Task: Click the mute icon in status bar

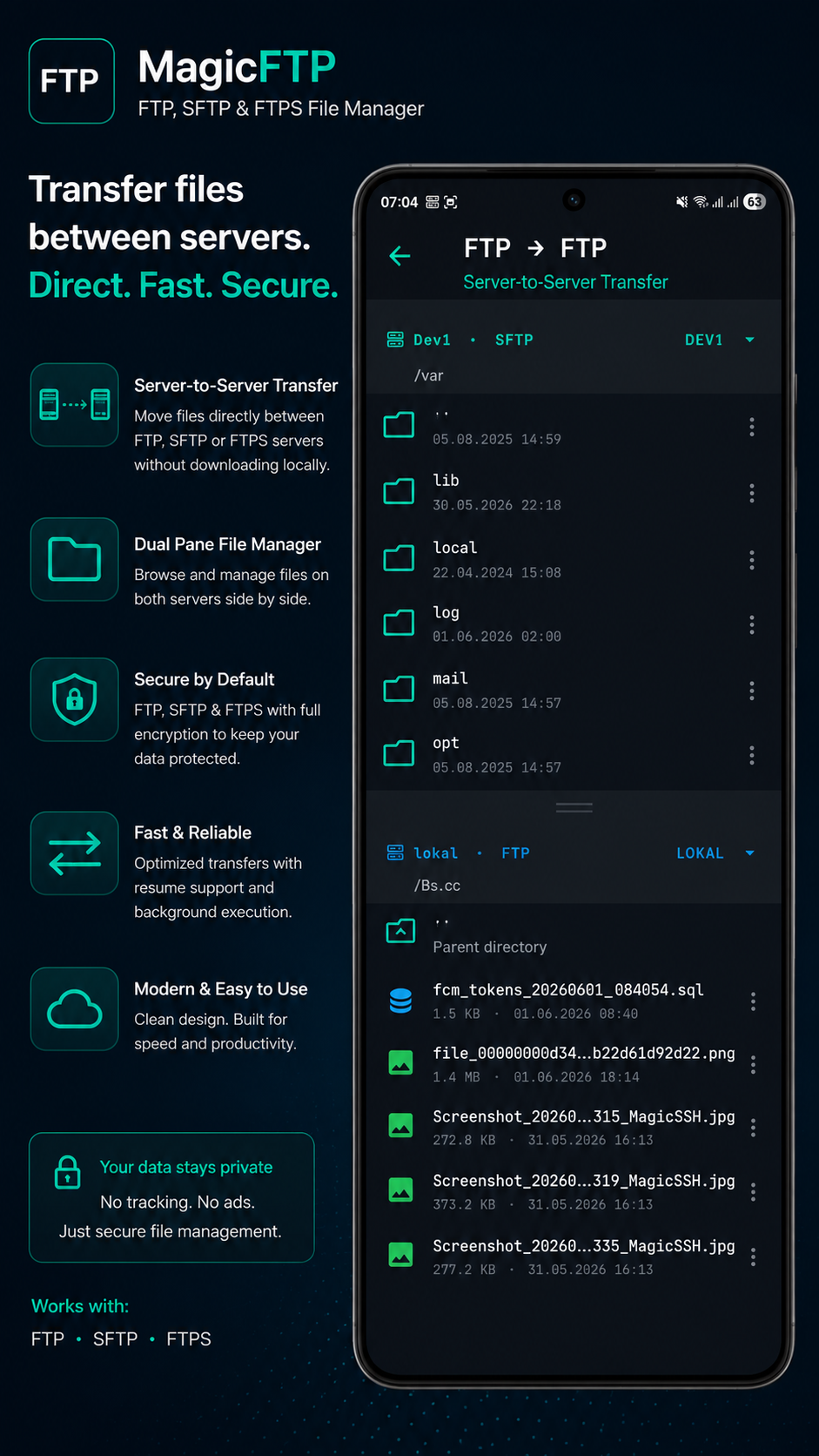Action: [682, 202]
